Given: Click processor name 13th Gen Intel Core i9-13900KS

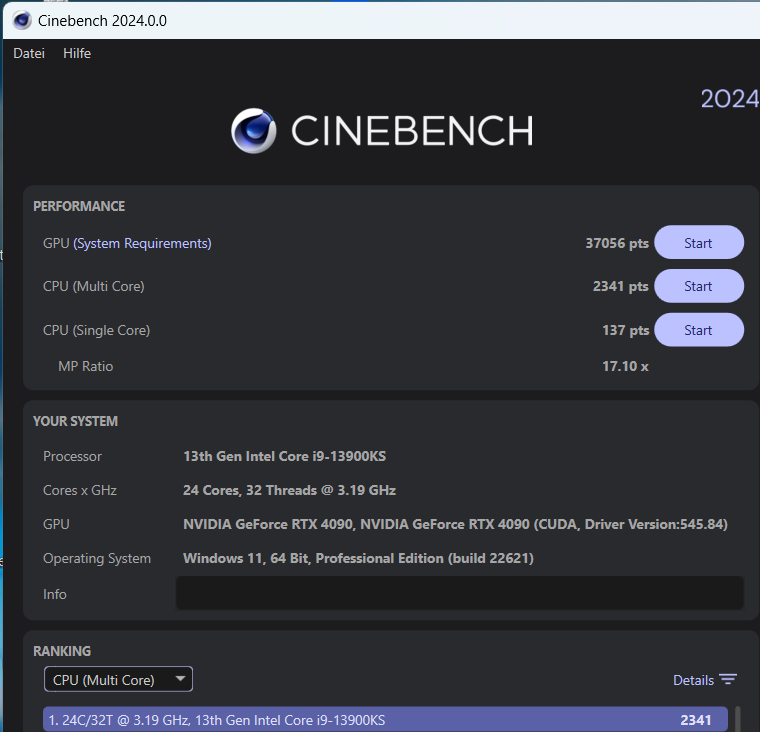Looking at the screenshot, I should pyautogui.click(x=285, y=456).
